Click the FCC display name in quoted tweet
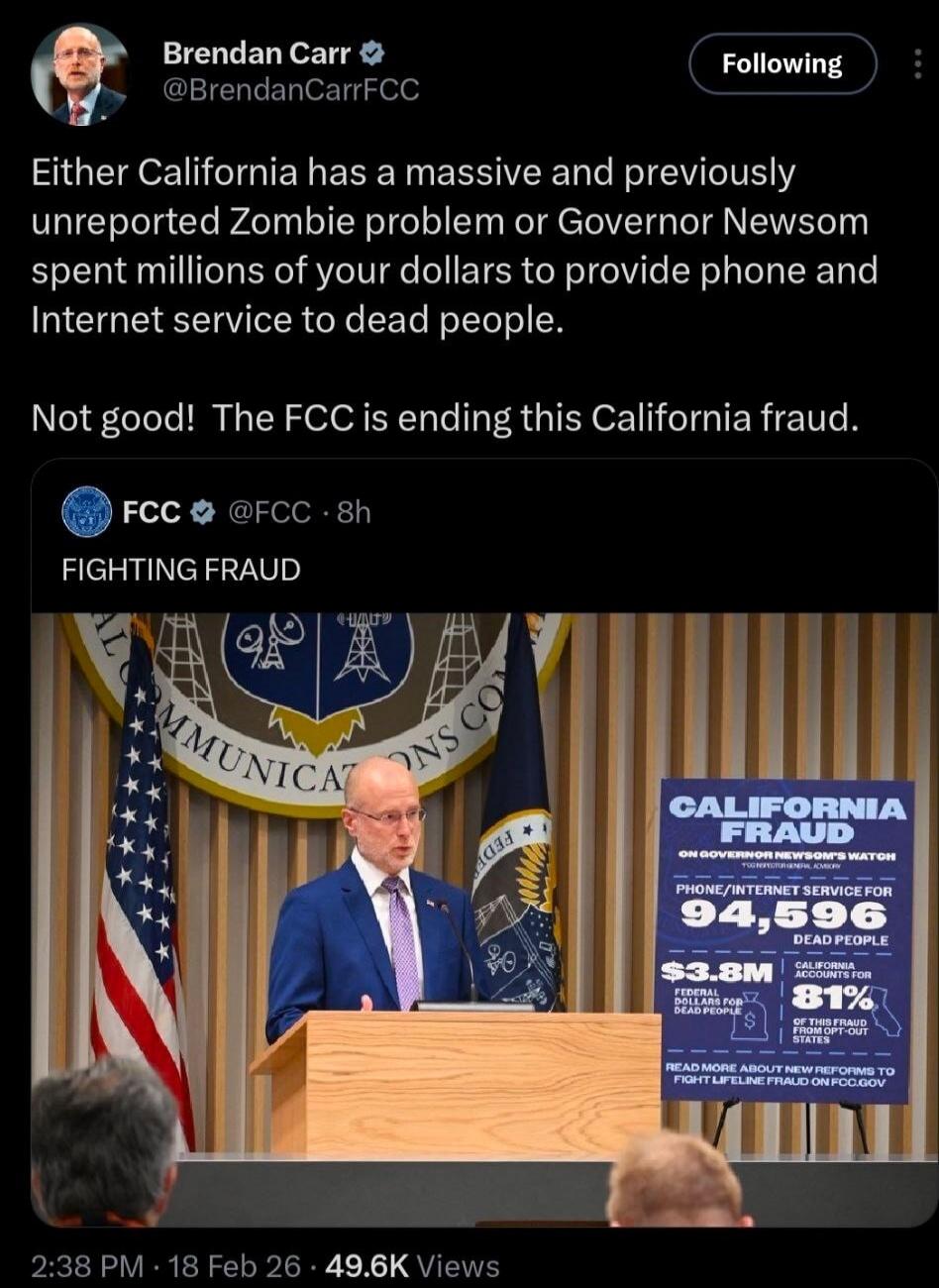This screenshot has height=1288, width=939. (x=151, y=512)
